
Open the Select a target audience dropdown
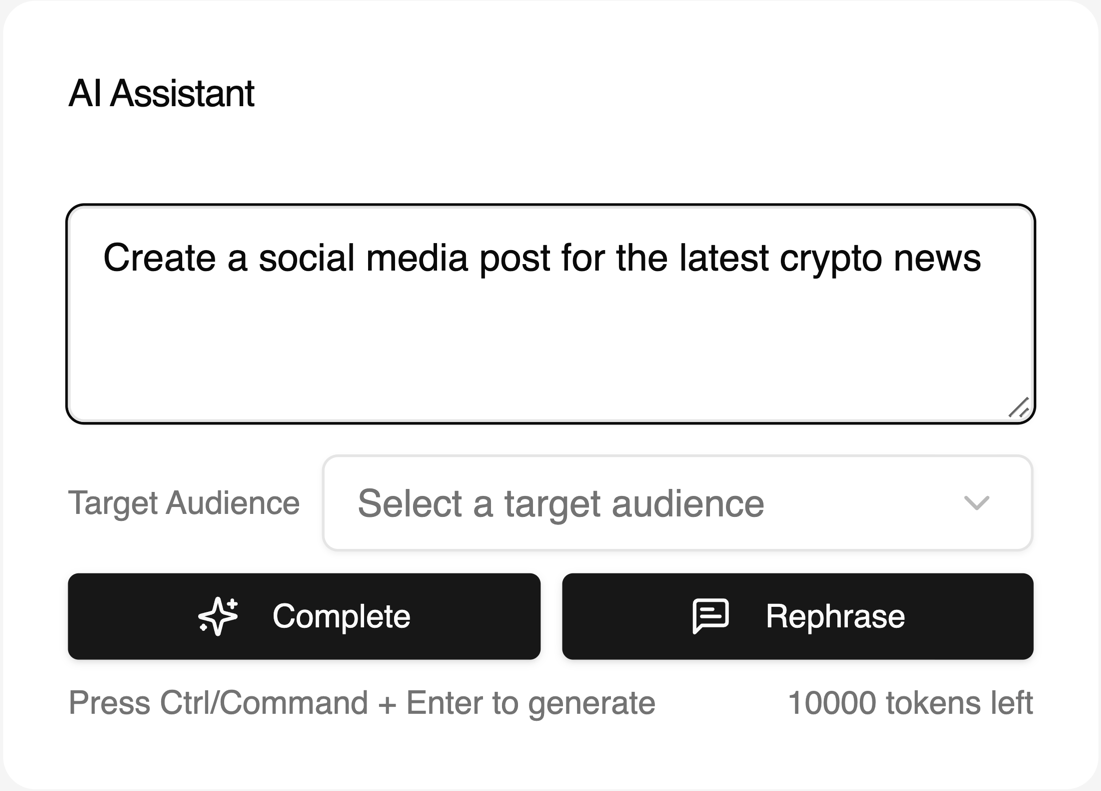click(678, 503)
